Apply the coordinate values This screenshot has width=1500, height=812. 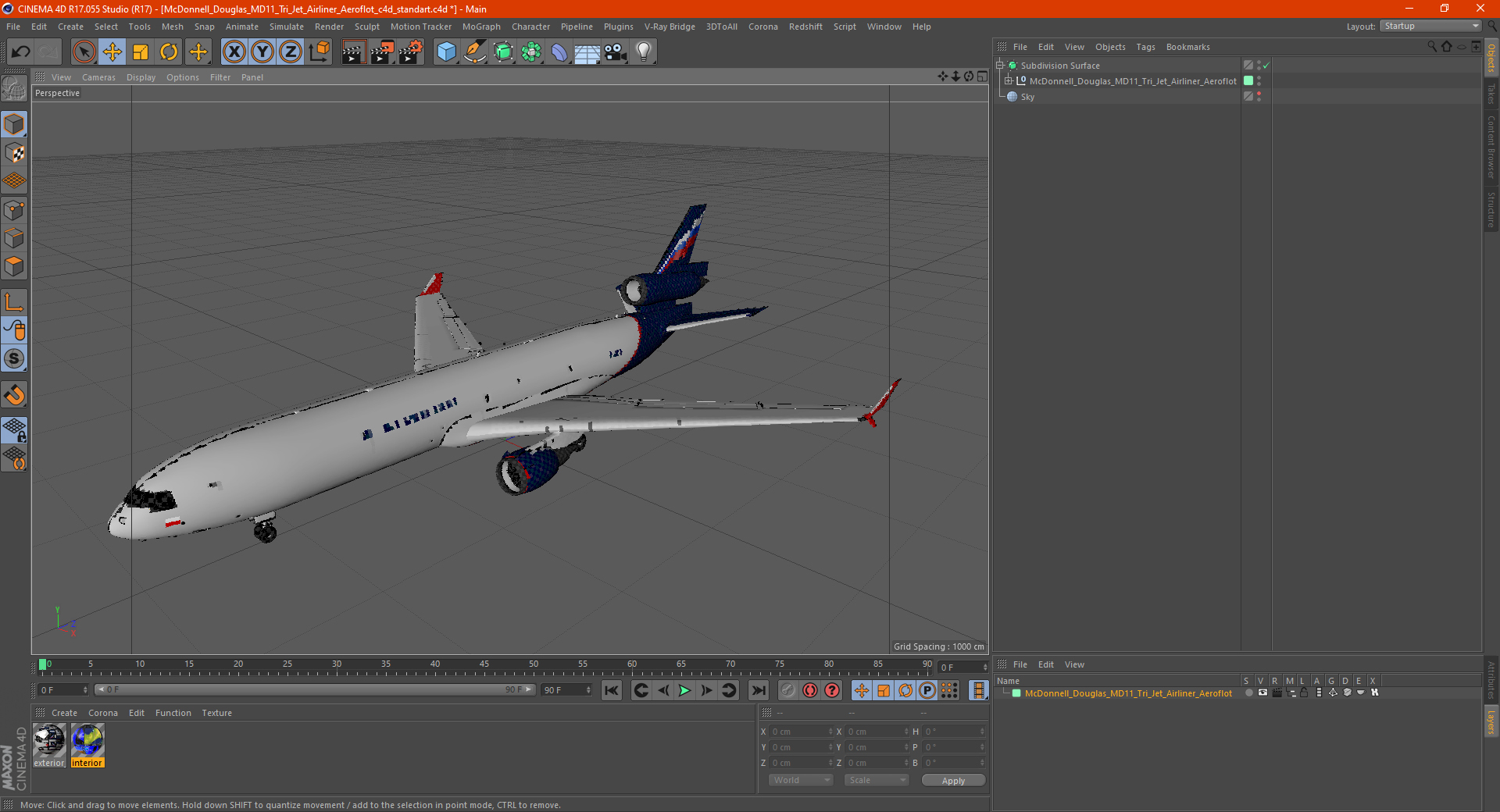[953, 780]
